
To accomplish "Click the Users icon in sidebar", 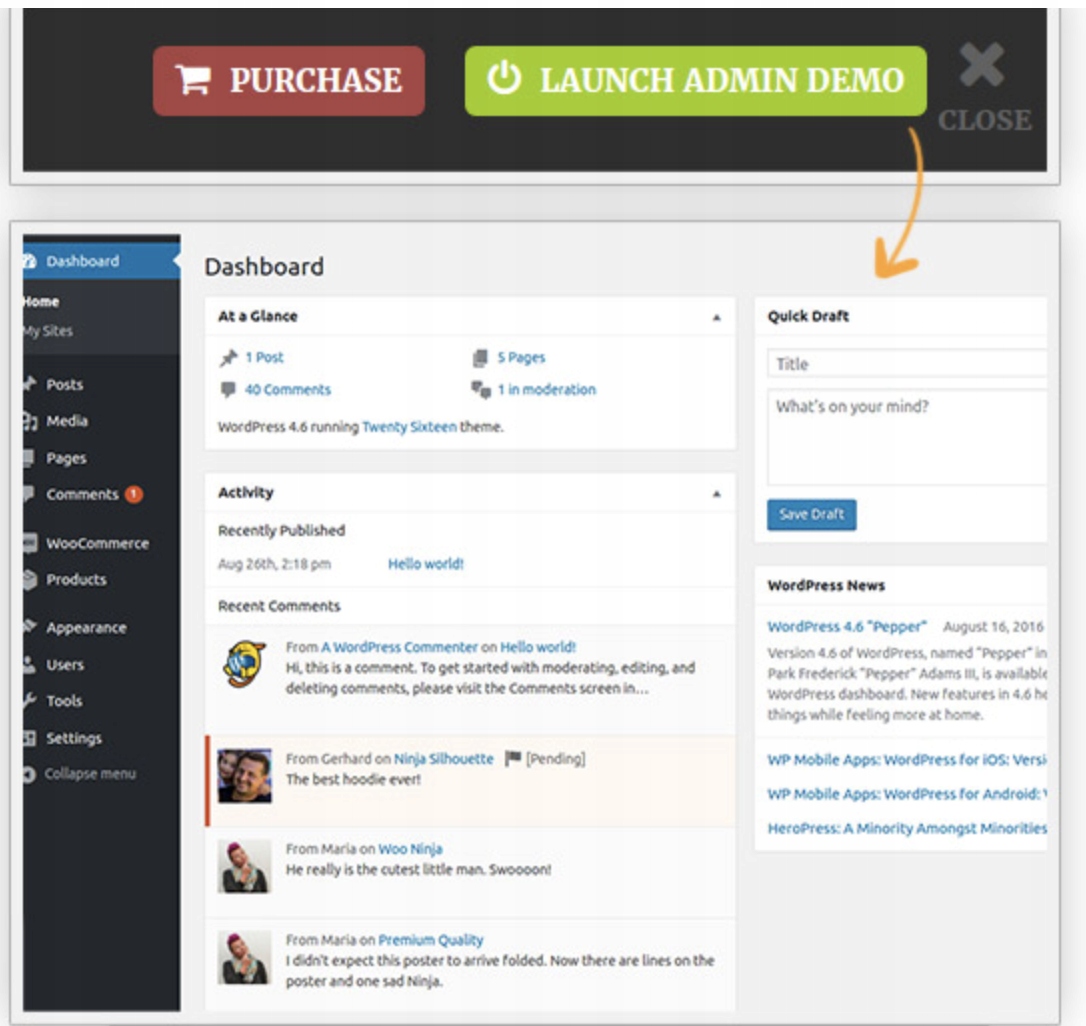I will (x=29, y=665).
